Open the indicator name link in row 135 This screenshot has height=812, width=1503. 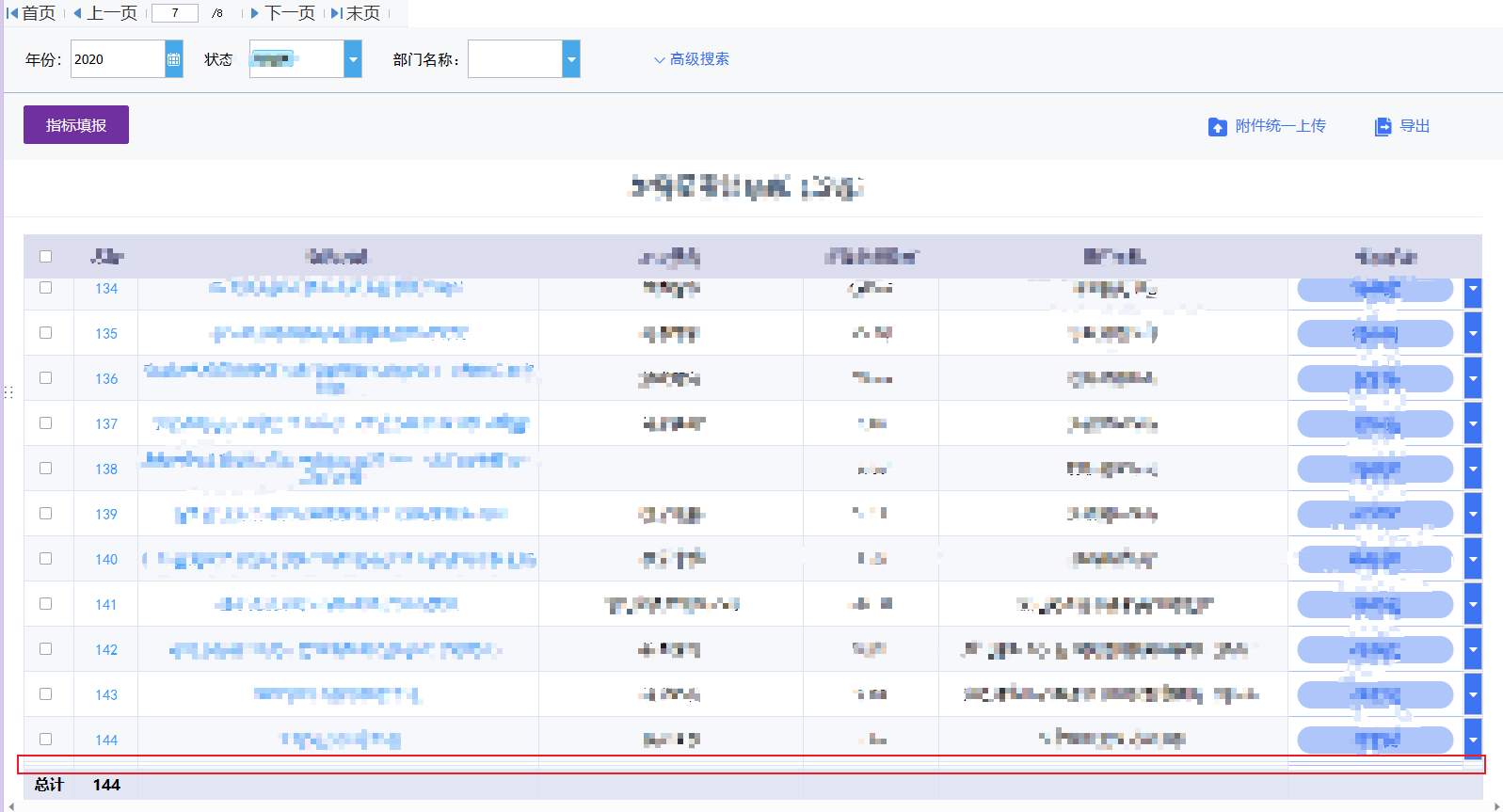point(339,333)
